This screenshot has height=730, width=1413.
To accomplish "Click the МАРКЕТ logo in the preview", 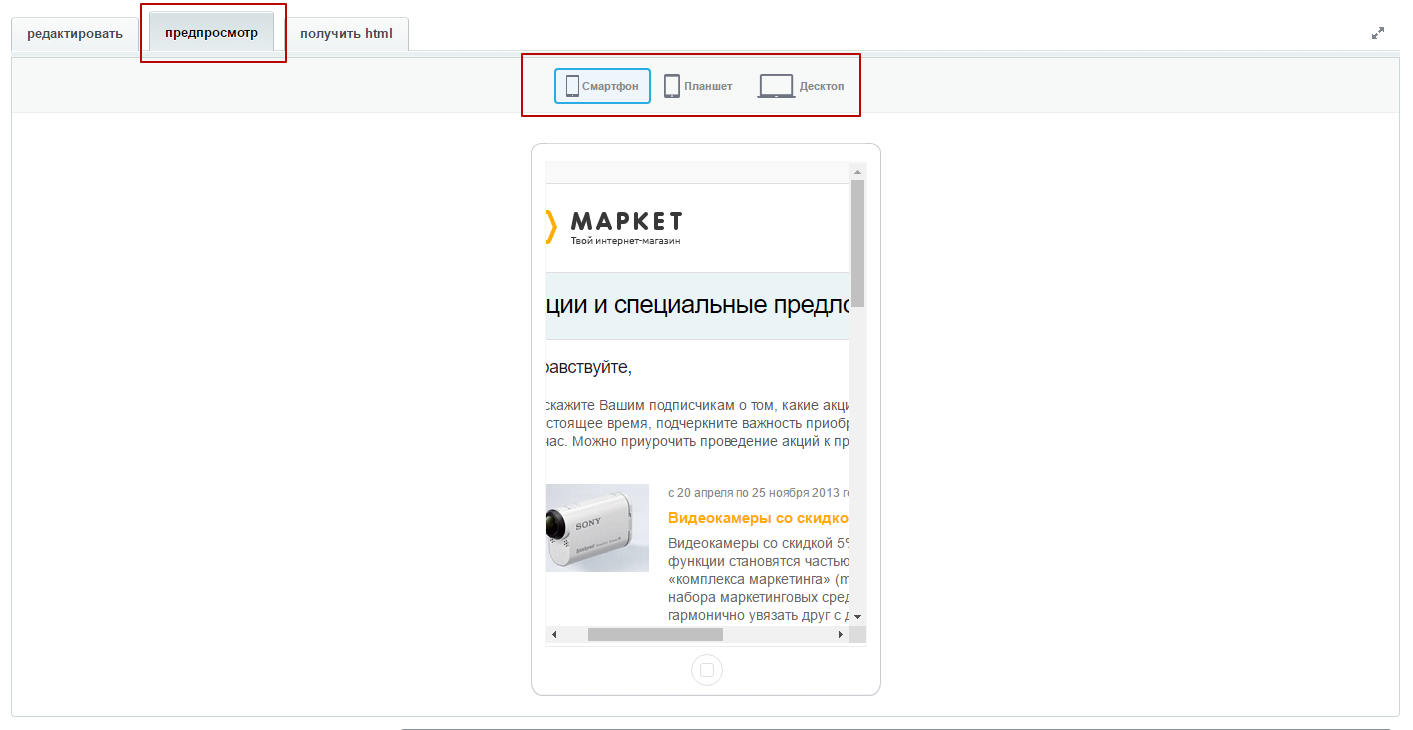I will [614, 227].
